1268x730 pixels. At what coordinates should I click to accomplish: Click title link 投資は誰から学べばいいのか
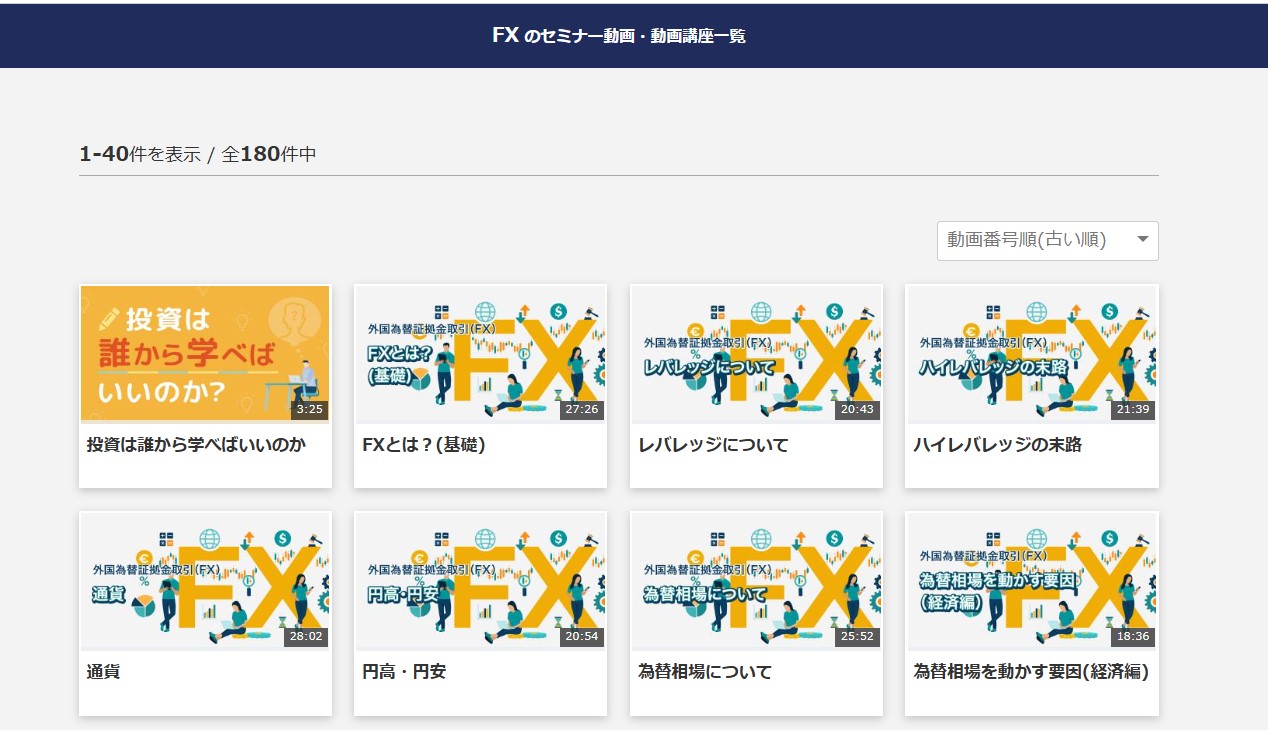click(x=196, y=445)
